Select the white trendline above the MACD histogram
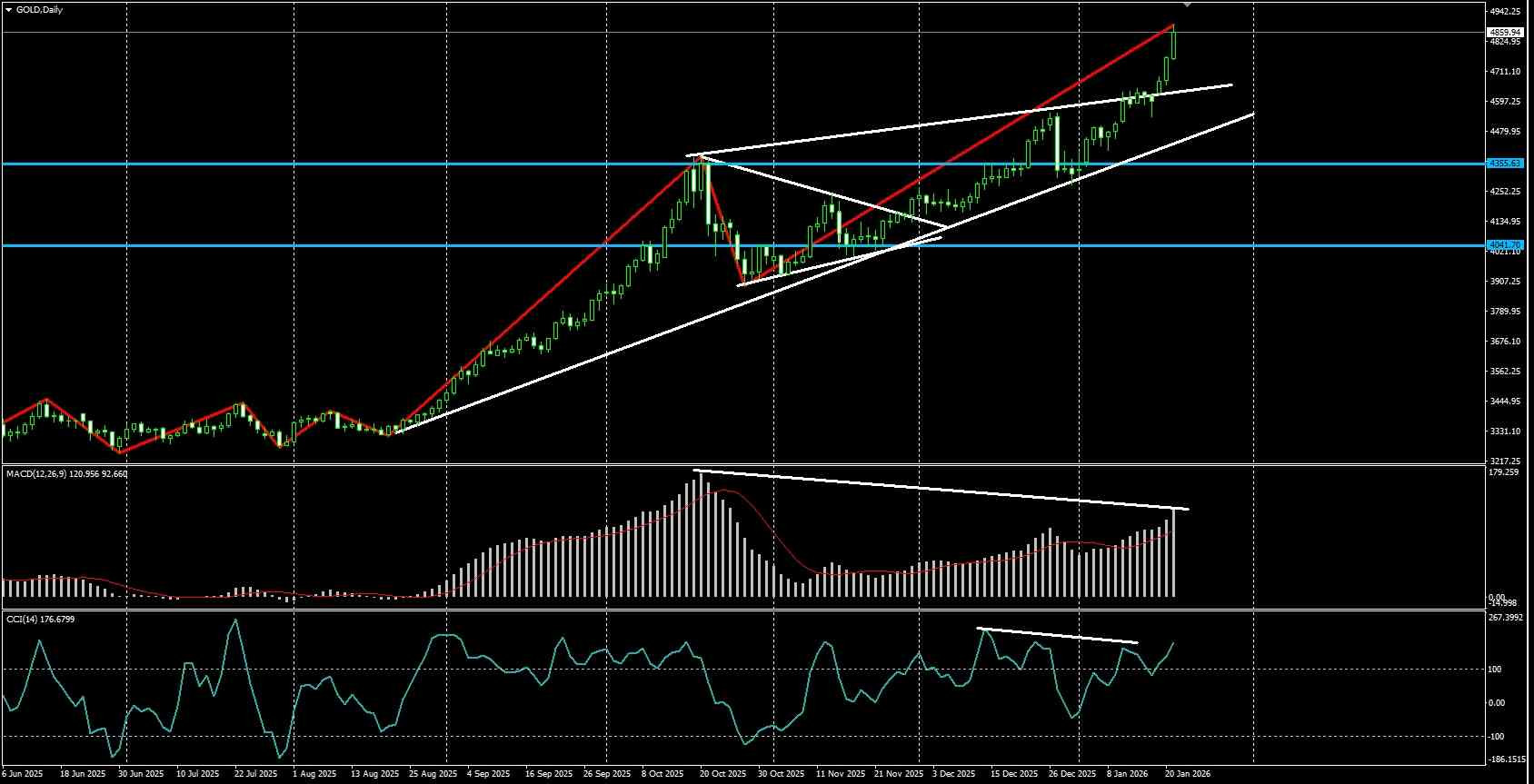The width and height of the screenshot is (1534, 784). [941, 490]
